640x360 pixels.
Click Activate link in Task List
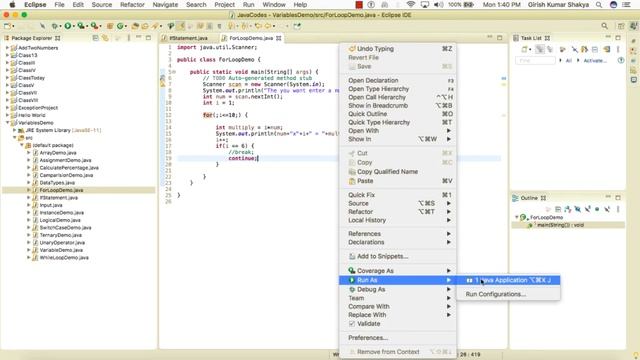point(595,60)
